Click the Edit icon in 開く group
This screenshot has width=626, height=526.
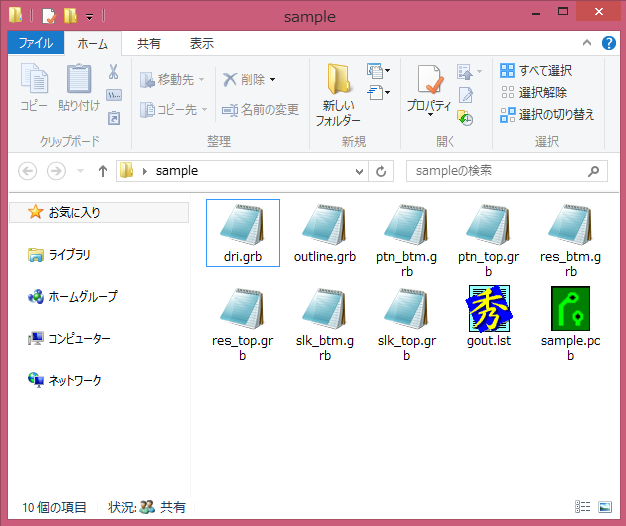466,95
